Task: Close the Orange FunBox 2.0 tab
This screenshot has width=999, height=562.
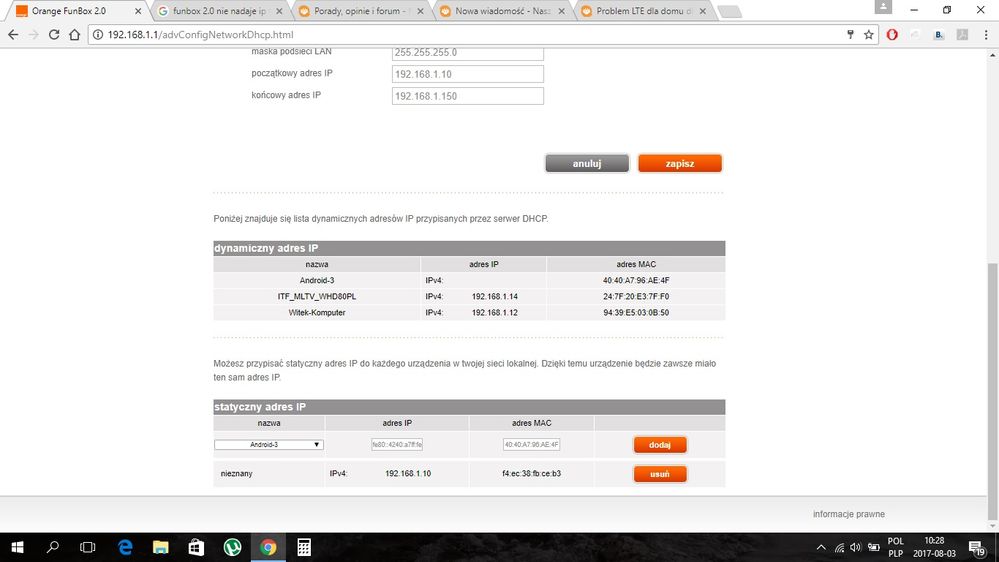Action: [x=138, y=11]
